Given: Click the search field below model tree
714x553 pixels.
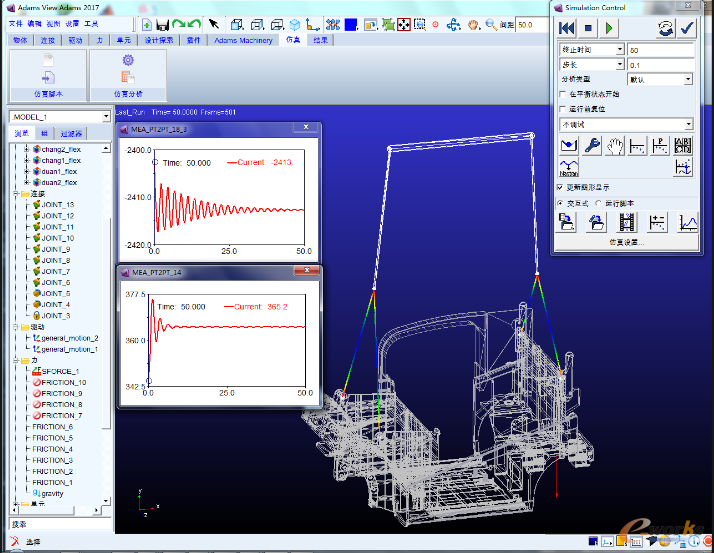Looking at the screenshot, I should [60, 524].
